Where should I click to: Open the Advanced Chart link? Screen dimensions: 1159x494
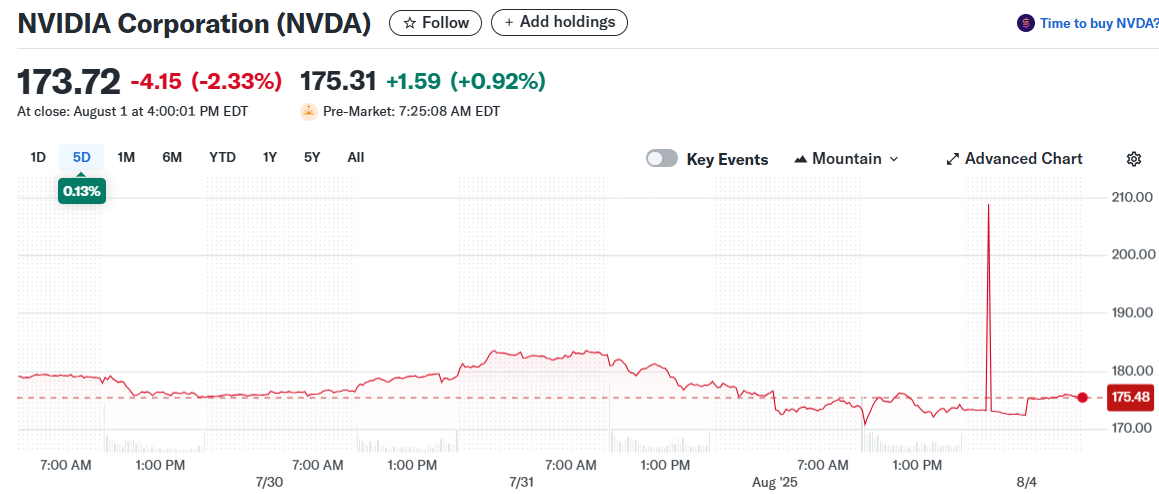pyautogui.click(x=1014, y=158)
